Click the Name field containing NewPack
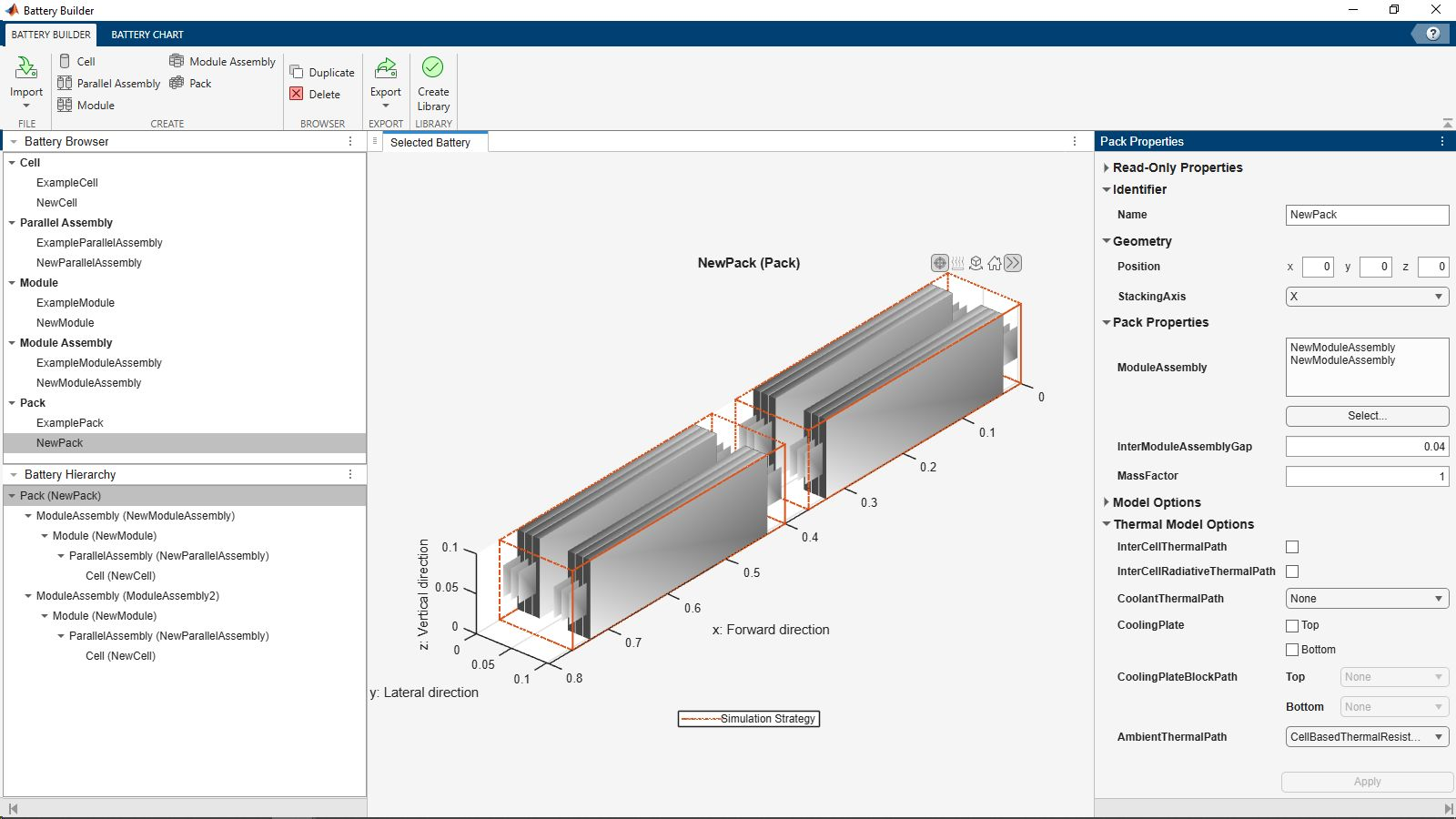Viewport: 1456px width, 819px height. coord(1367,215)
